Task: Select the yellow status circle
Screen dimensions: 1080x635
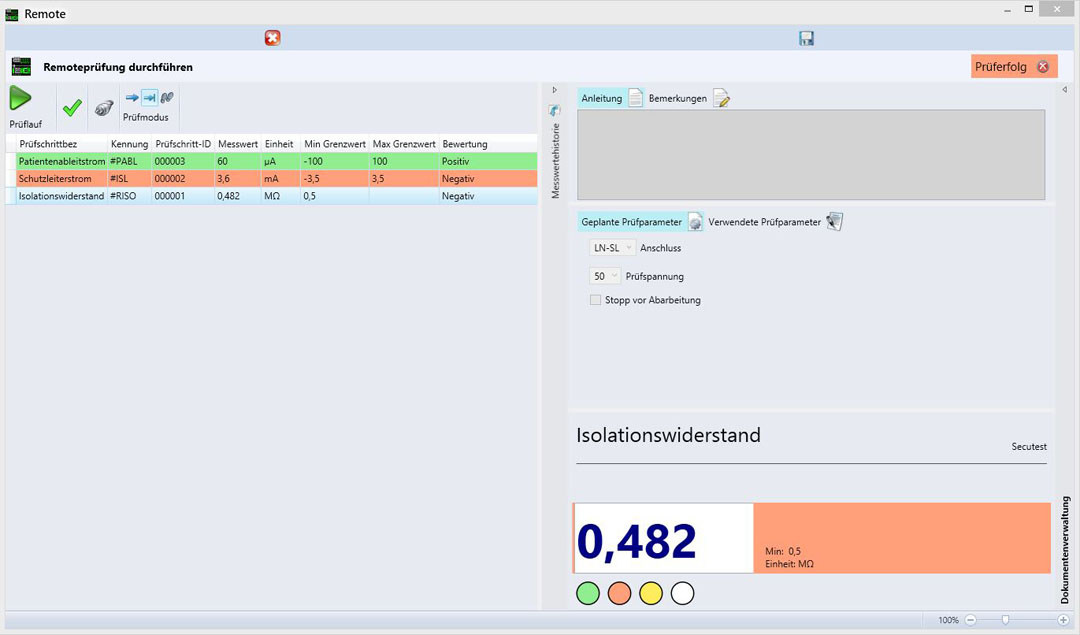Action: coord(651,593)
